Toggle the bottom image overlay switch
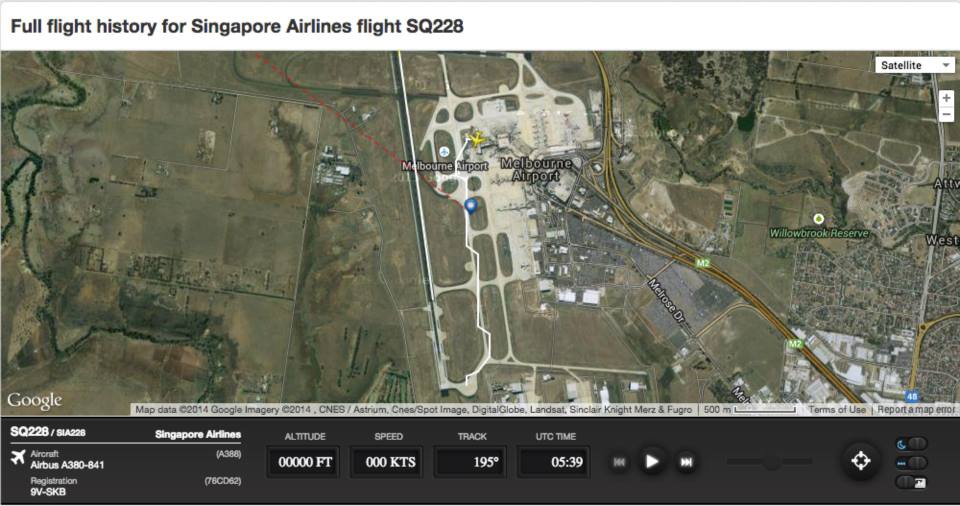960x506 pixels. (911, 482)
